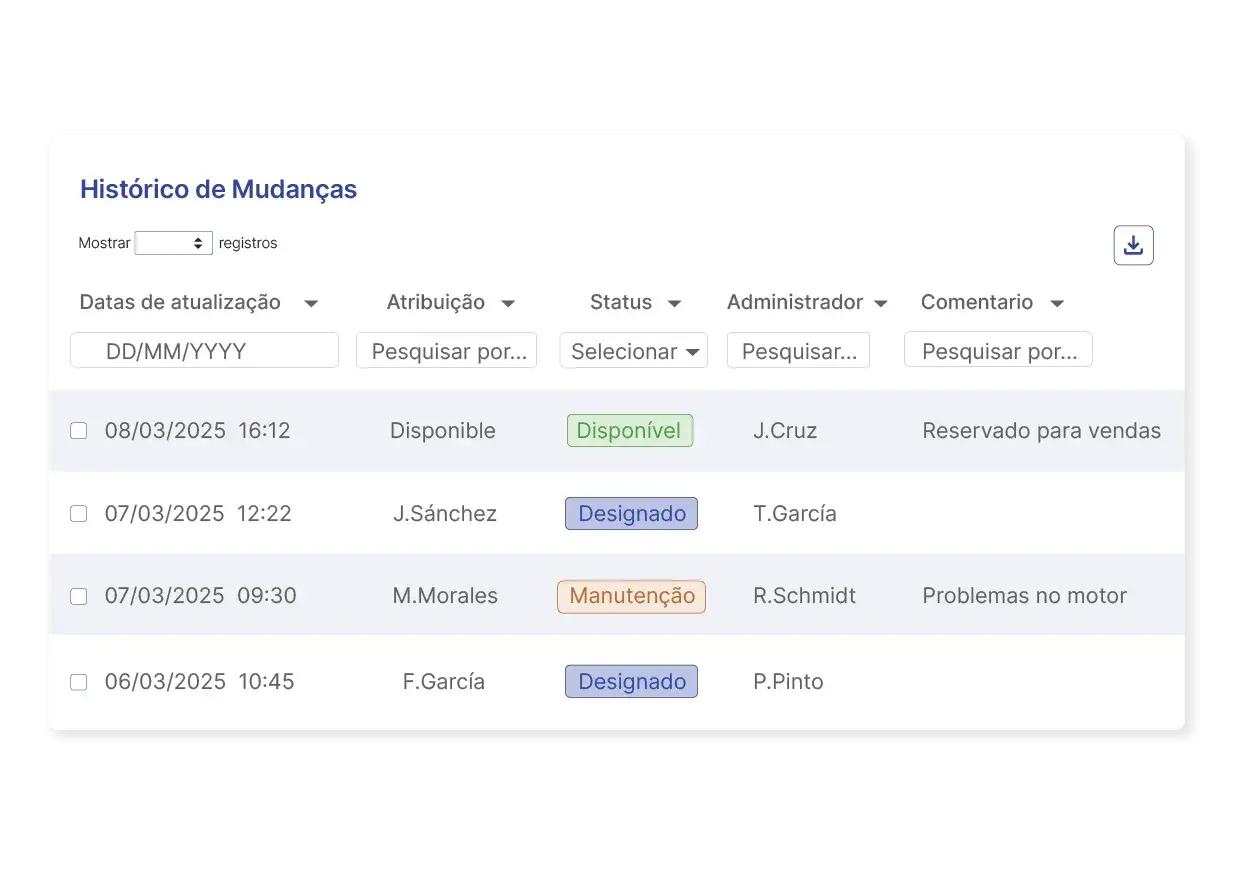Click the "Manutenção" status badge
This screenshot has width=1234, height=894.
click(x=631, y=595)
